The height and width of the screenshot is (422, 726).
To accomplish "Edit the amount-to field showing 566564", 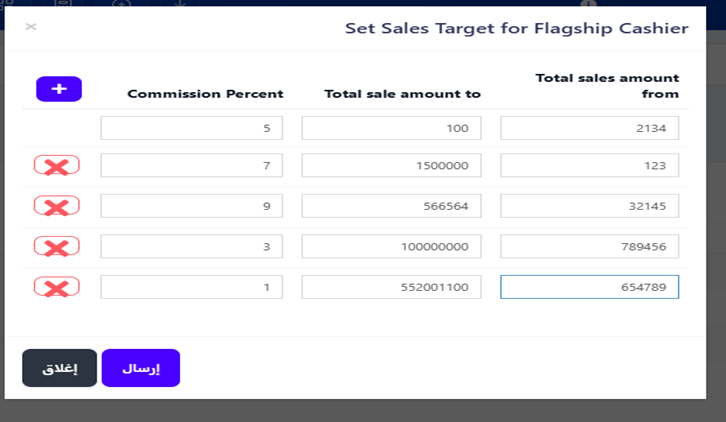I will [x=391, y=206].
